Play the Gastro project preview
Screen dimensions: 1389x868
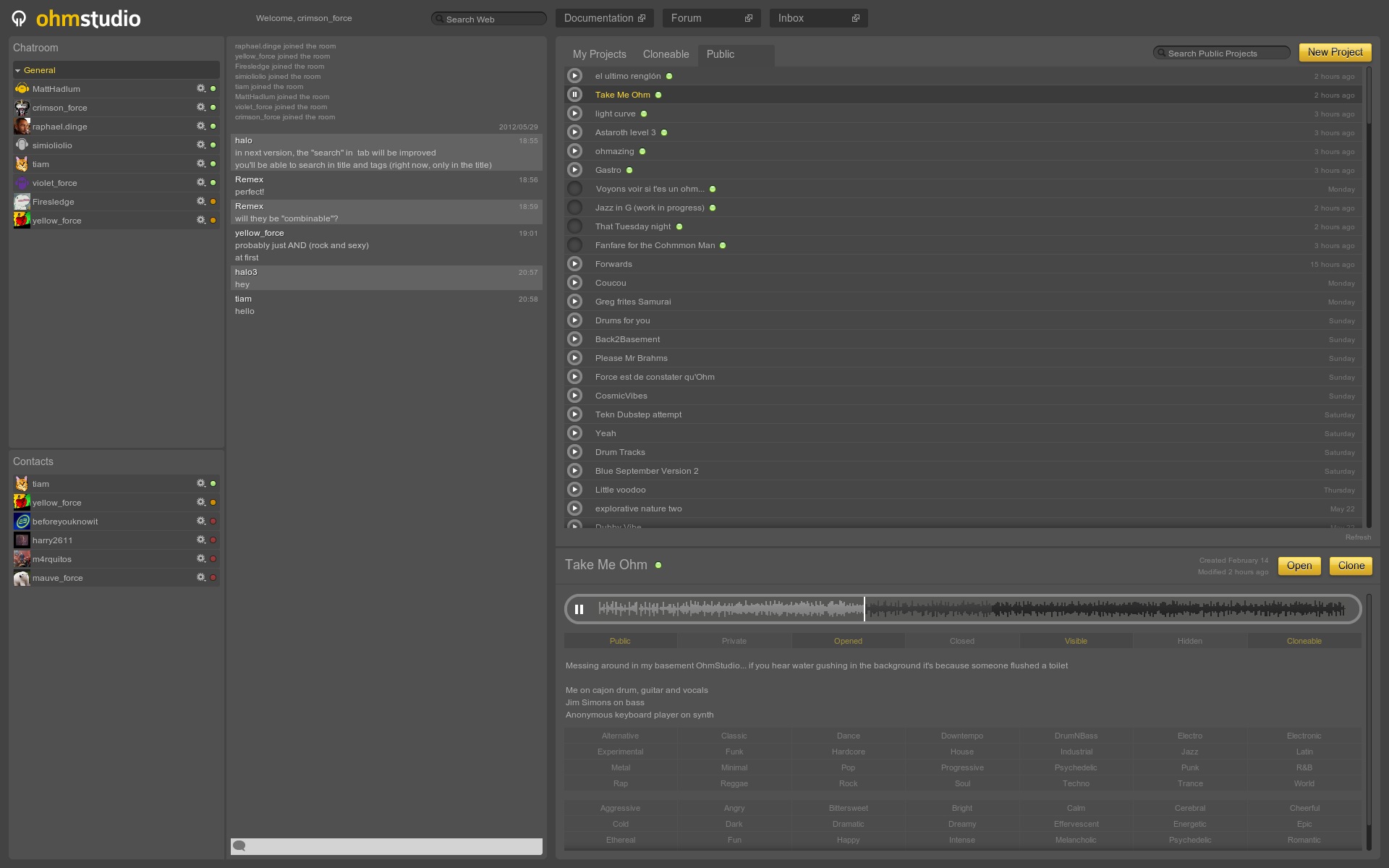pos(574,170)
